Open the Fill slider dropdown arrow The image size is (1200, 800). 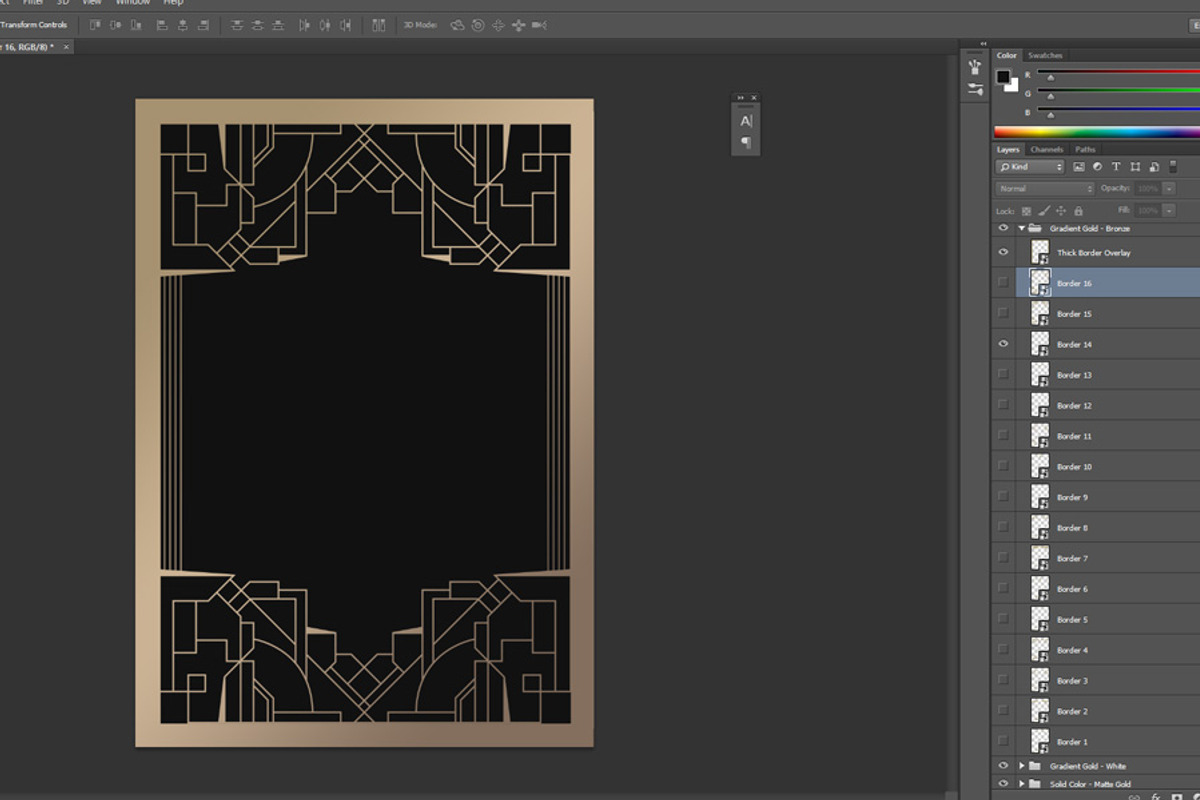[x=1169, y=211]
